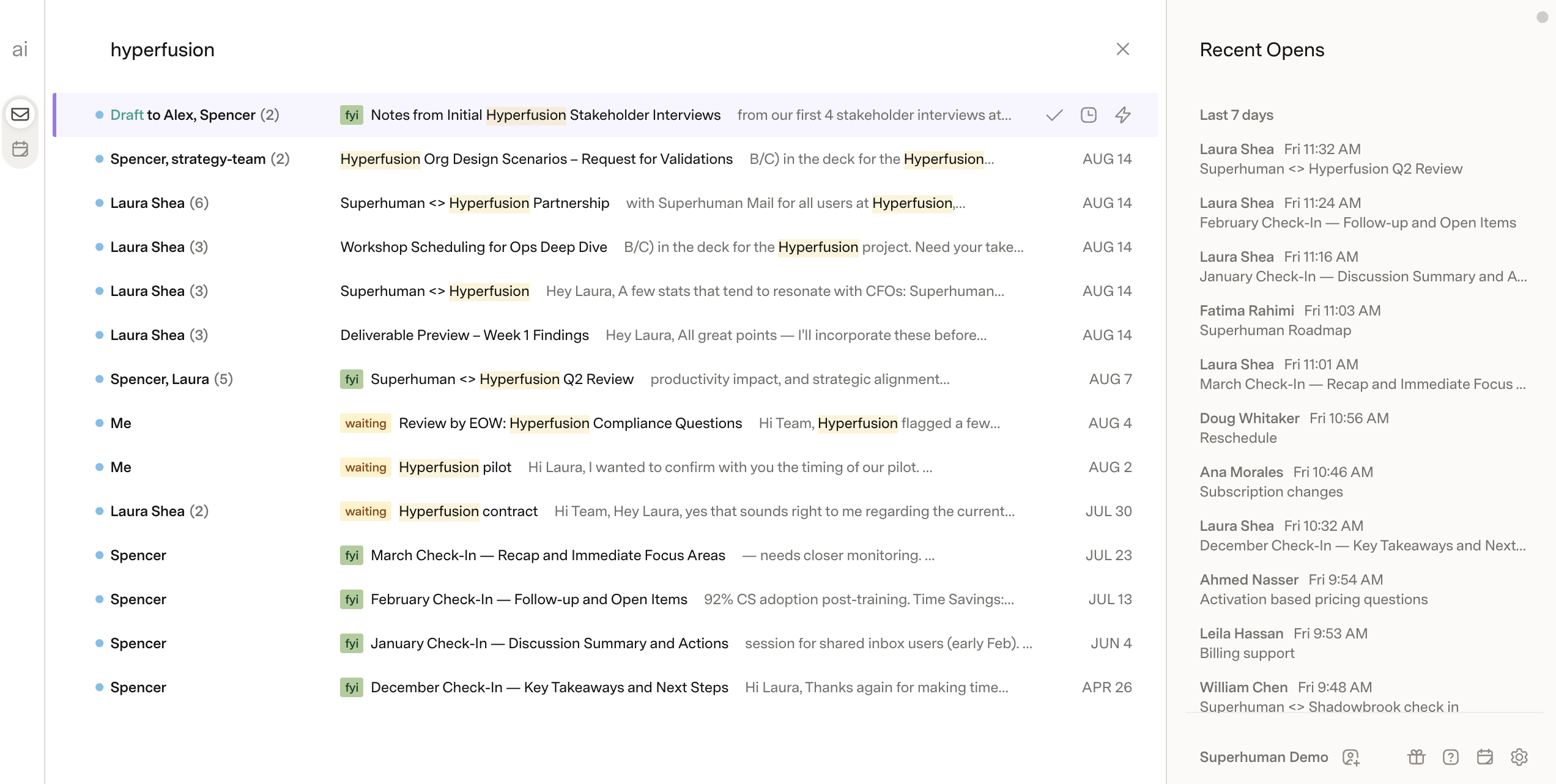This screenshot has width=1556, height=784.
Task: Click the Draft to Alex, Spencer sender
Action: [194, 115]
